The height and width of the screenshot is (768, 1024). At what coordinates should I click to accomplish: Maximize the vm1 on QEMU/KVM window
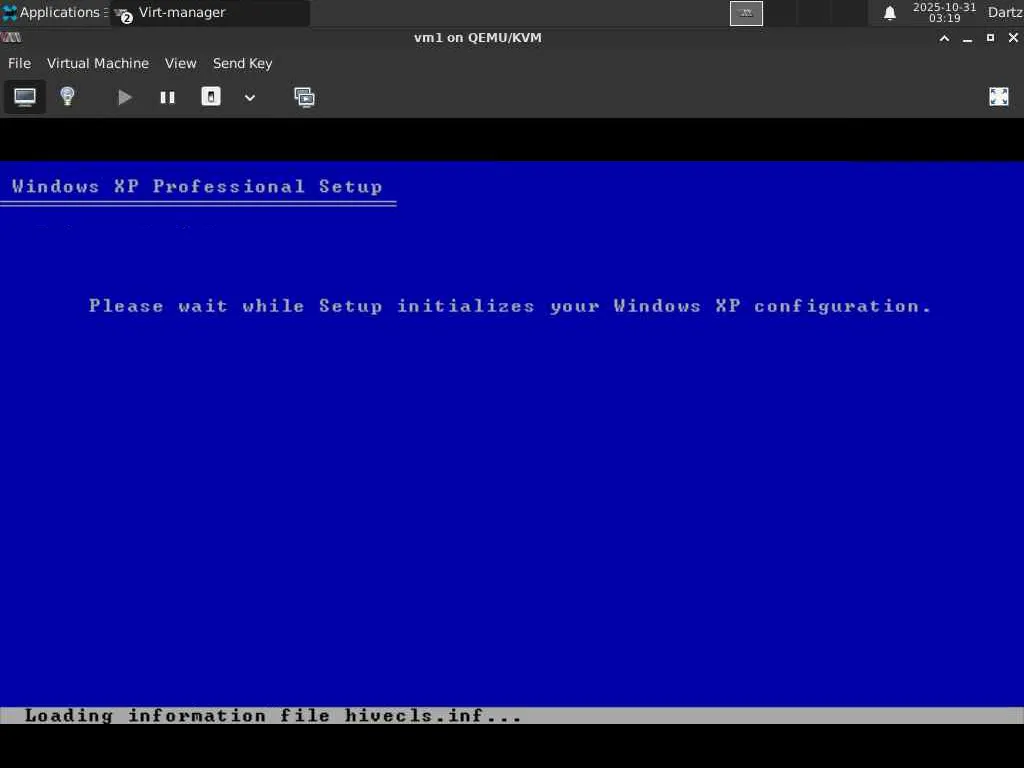pyautogui.click(x=990, y=38)
